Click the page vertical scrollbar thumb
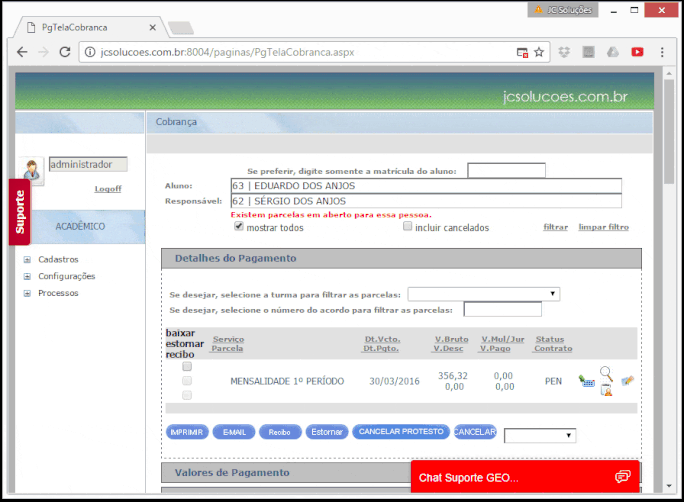684x502 pixels. tap(669, 131)
